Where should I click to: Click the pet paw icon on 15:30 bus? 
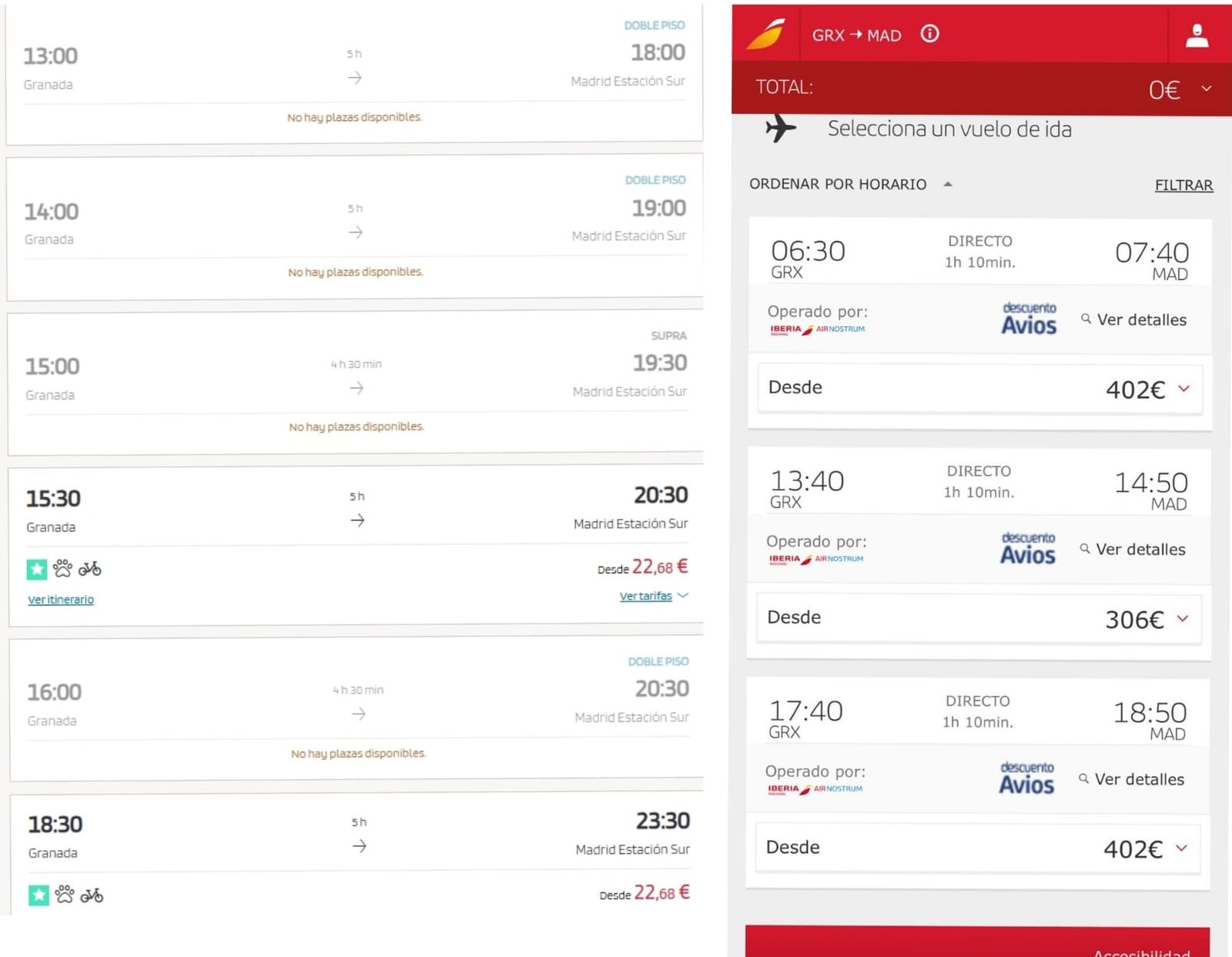pyautogui.click(x=62, y=569)
